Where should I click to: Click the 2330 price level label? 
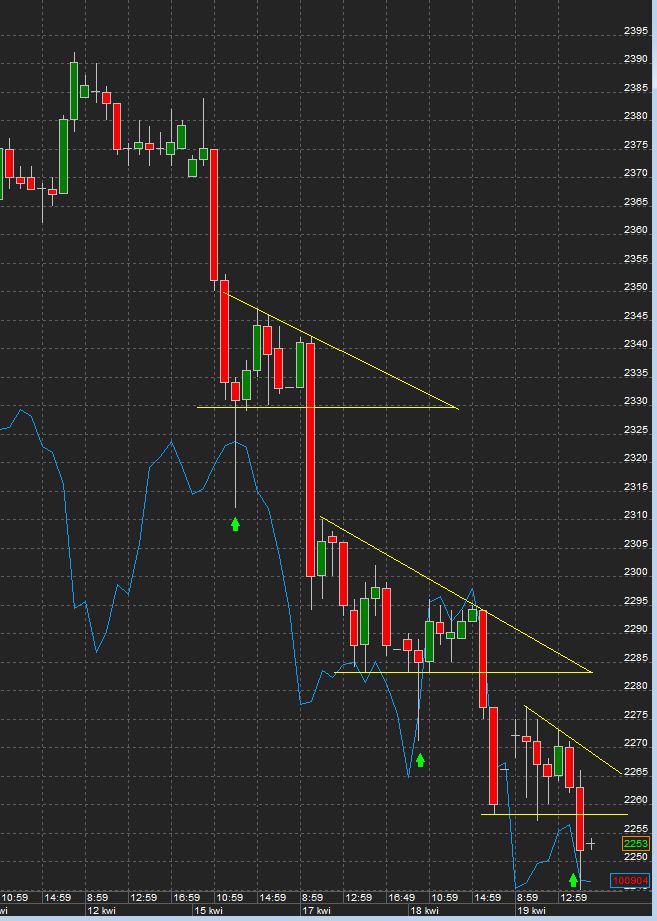click(x=636, y=401)
